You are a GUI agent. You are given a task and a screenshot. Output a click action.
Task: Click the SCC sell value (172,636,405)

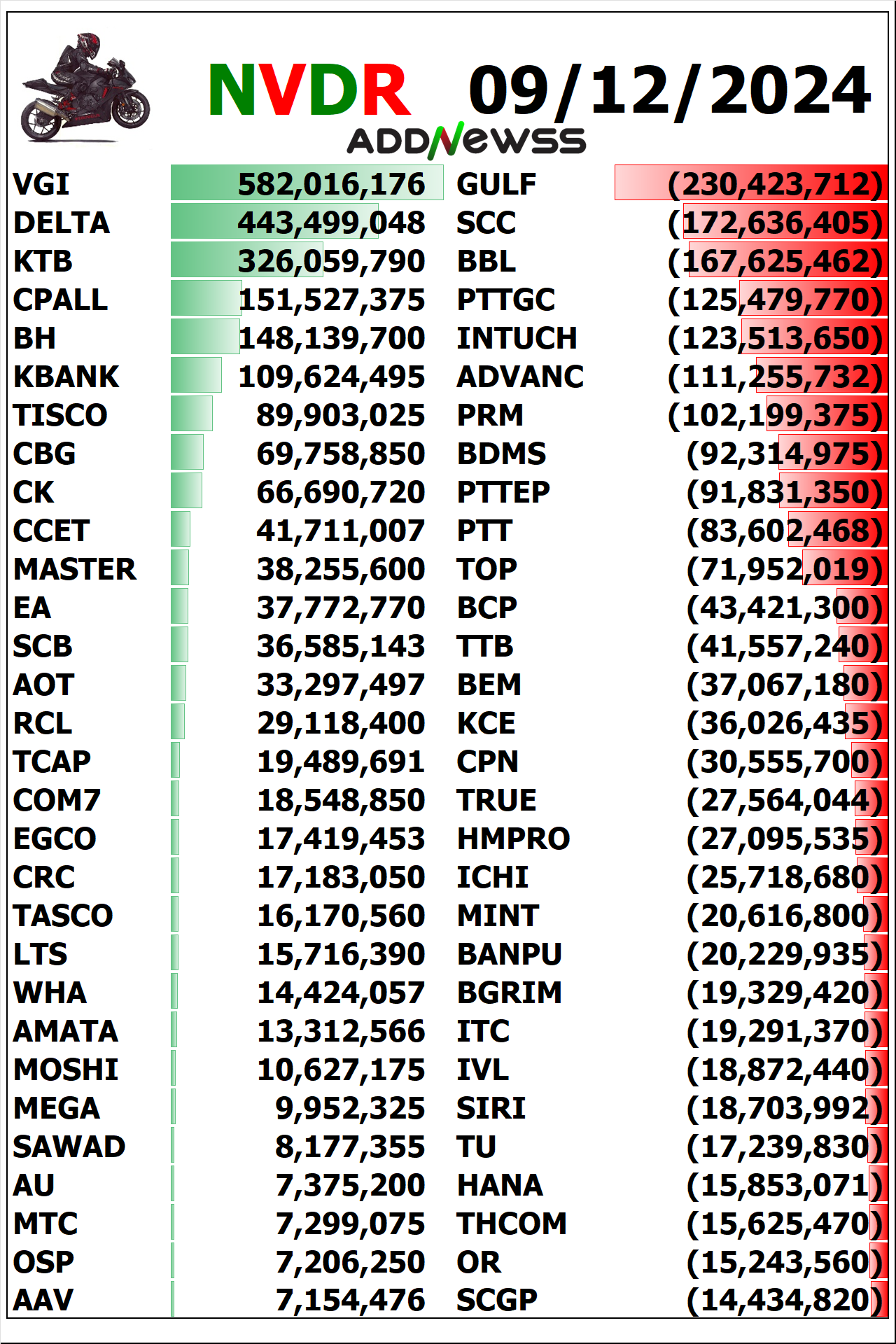[x=776, y=223]
